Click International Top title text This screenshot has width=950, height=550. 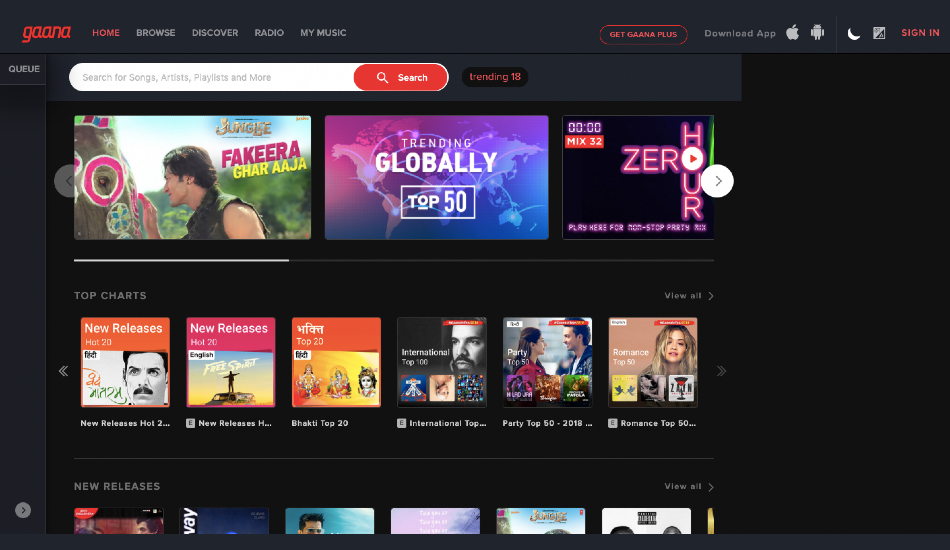[448, 423]
